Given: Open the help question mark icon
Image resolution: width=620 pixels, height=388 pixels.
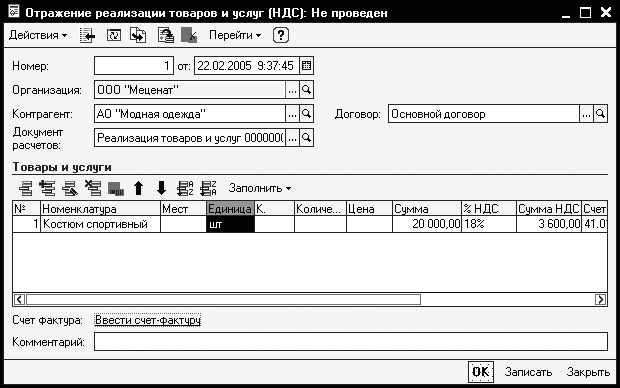Looking at the screenshot, I should pos(281,35).
